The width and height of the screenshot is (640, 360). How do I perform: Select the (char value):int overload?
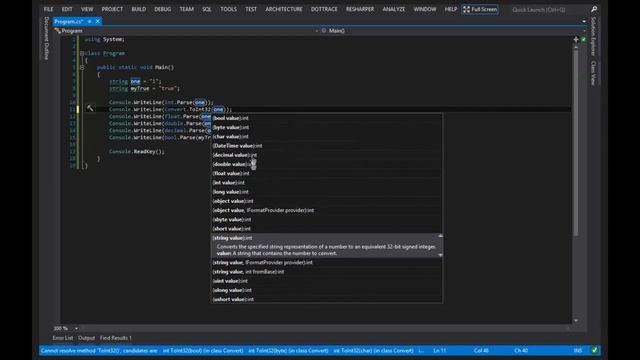click(327, 136)
